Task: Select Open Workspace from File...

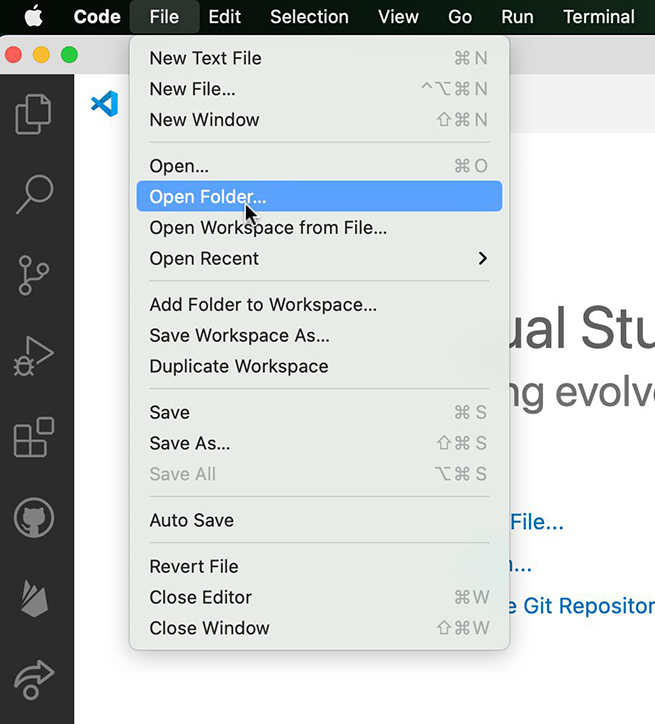Action: point(319,227)
